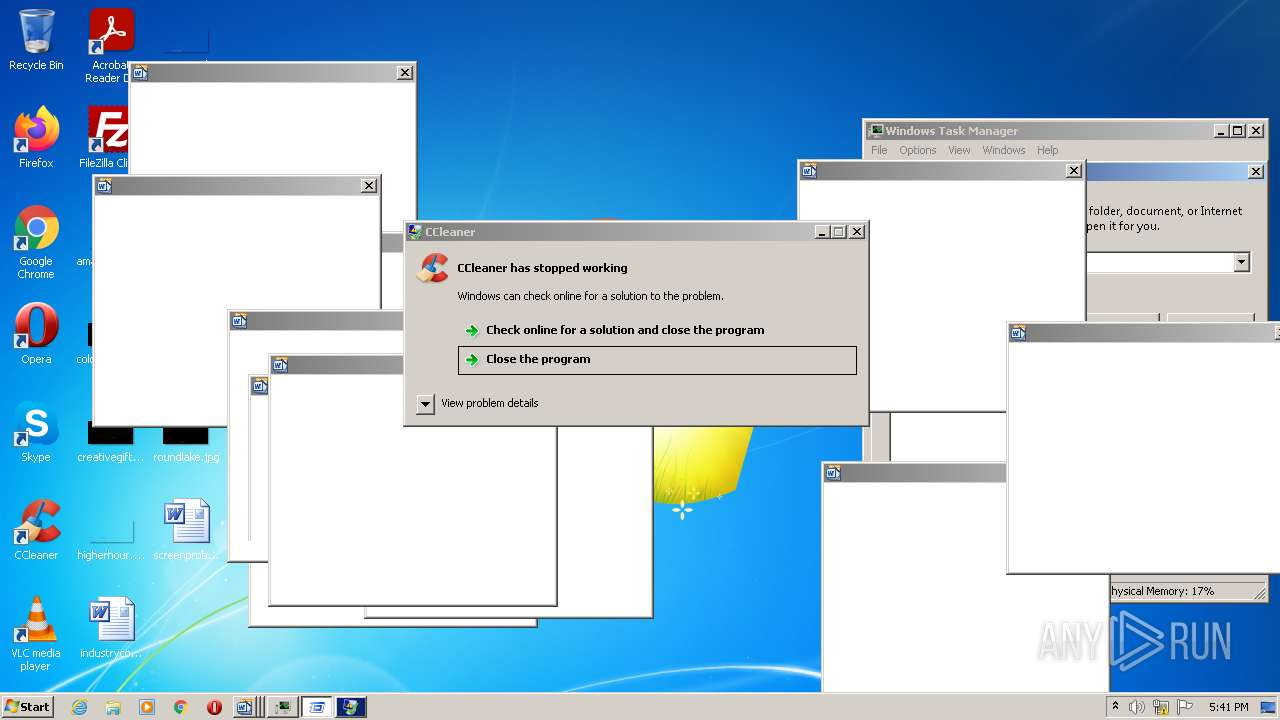The image size is (1280, 720).
Task: Open the CCleaner desktop shortcut
Action: (36, 530)
